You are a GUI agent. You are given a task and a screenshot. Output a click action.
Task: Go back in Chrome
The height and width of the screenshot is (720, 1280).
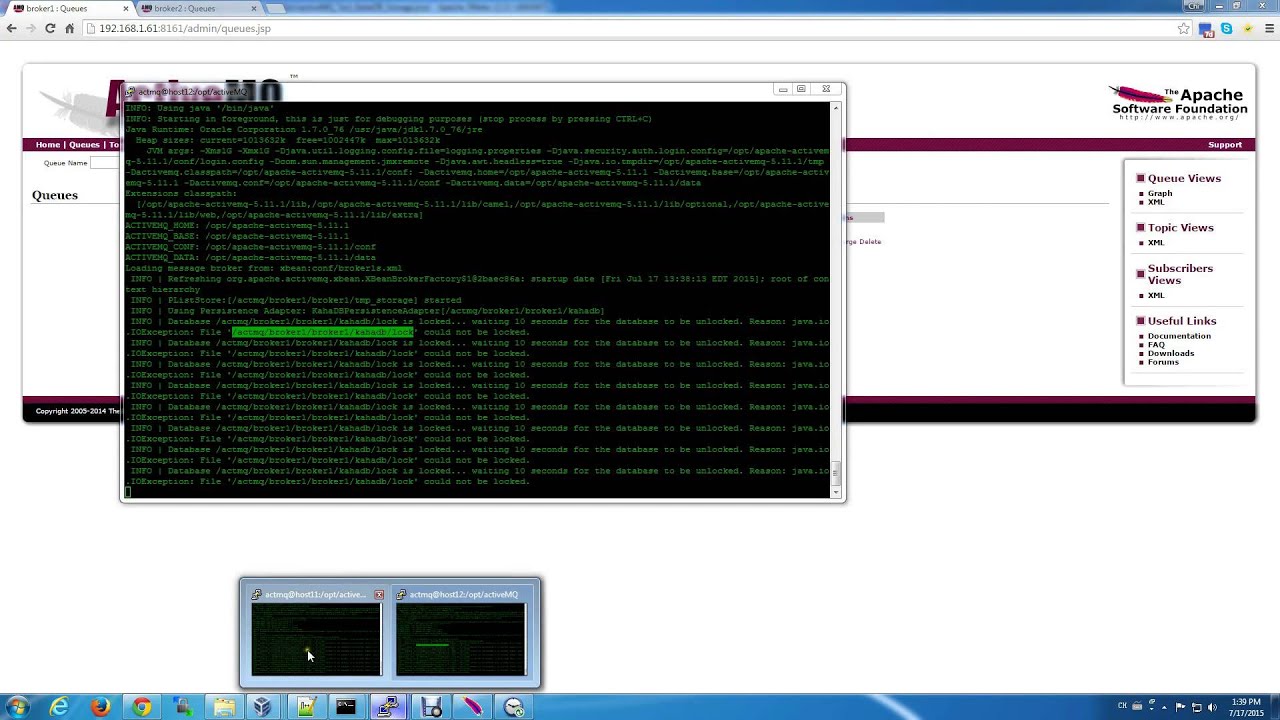click(x=12, y=28)
